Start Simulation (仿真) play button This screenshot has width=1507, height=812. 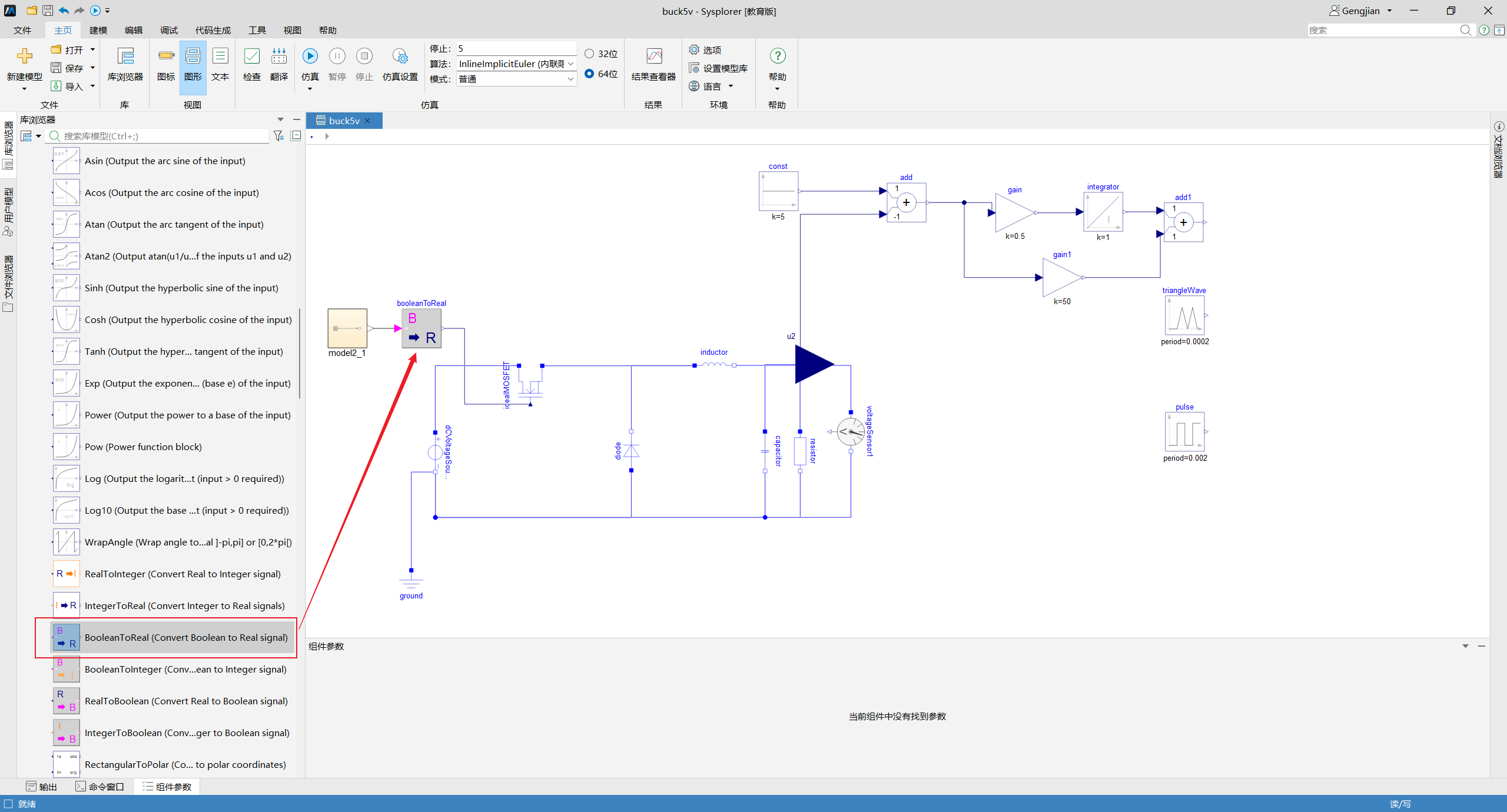[x=310, y=56]
